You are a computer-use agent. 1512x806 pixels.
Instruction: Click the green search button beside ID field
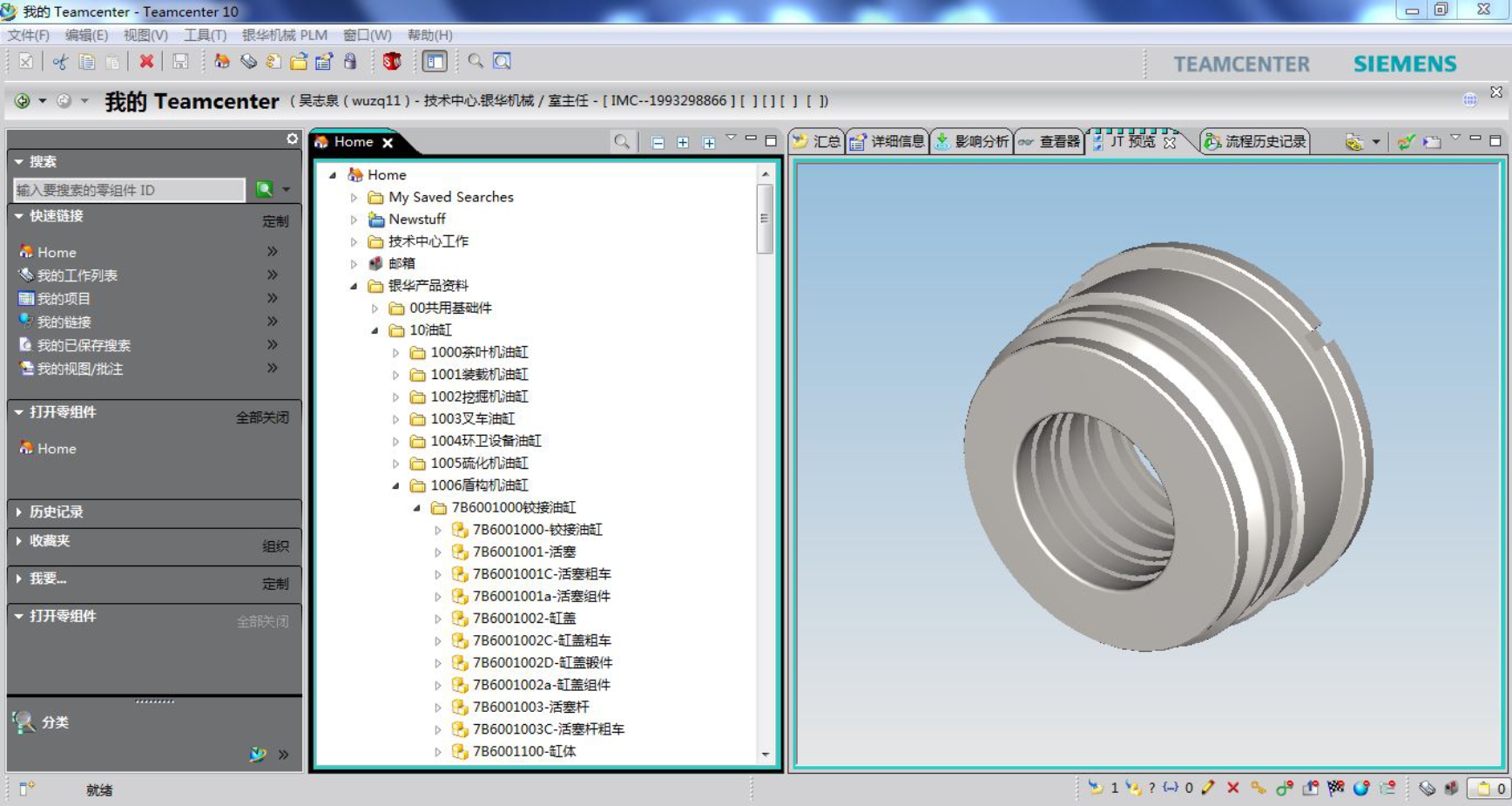coord(265,189)
